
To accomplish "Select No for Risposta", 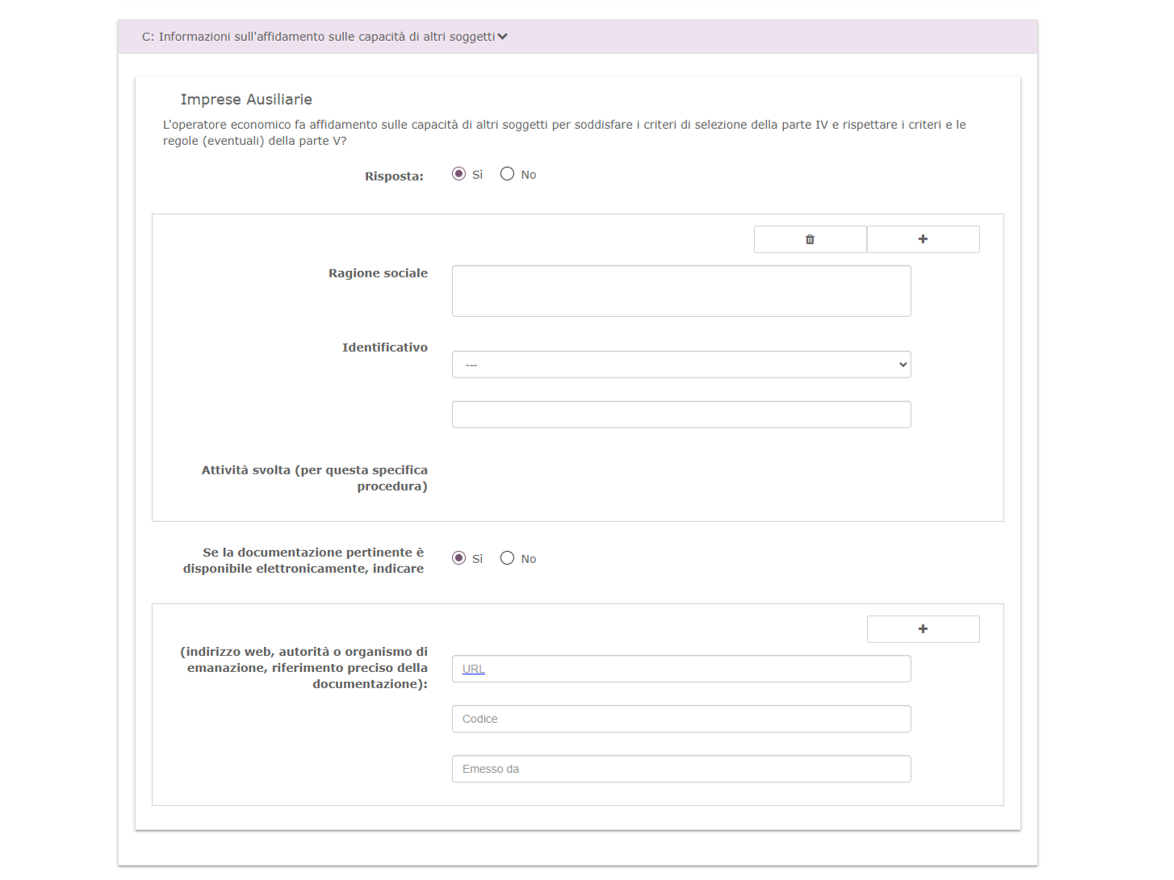I will 507,174.
